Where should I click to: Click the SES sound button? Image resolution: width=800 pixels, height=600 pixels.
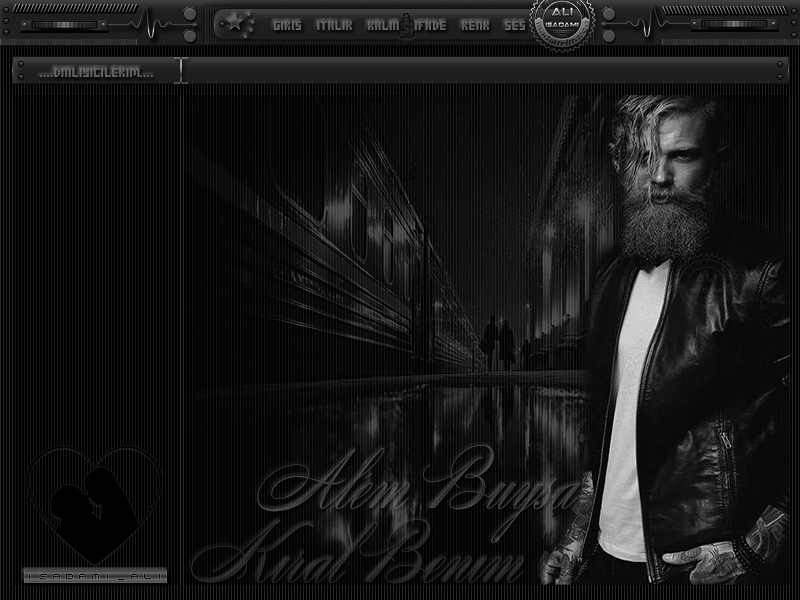point(515,26)
